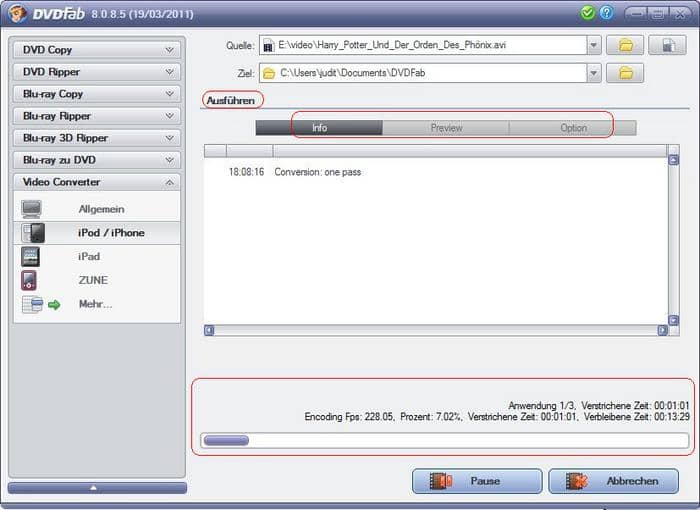Click the ISO image file source button
The width and height of the screenshot is (700, 510).
pos(667,45)
